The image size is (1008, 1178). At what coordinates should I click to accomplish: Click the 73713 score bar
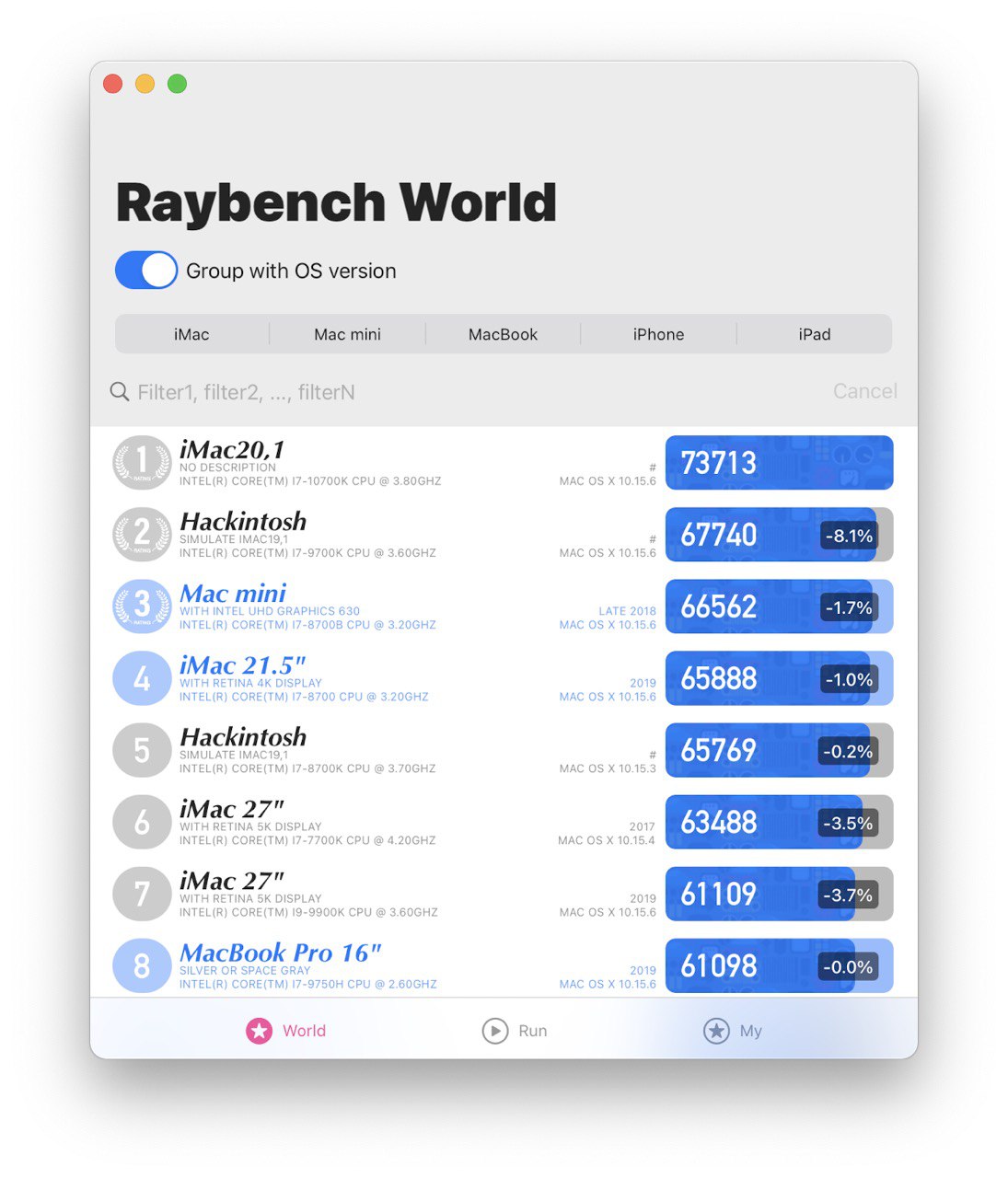pos(779,462)
